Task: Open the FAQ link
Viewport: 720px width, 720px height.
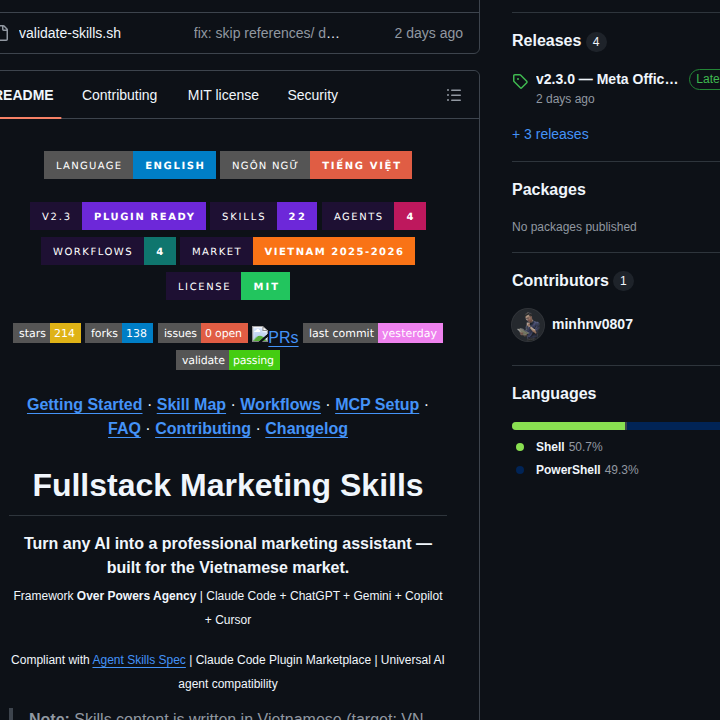Action: [124, 428]
